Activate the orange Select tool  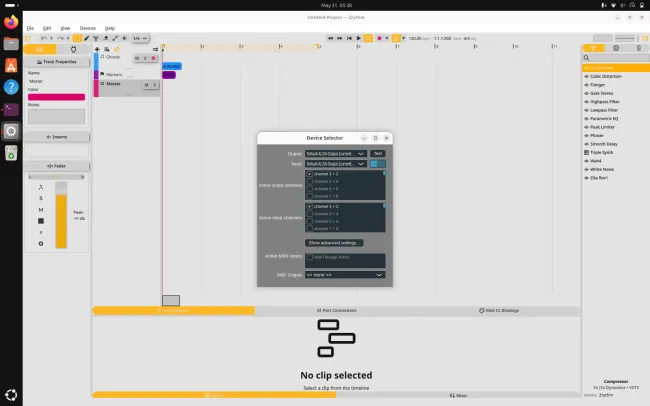point(77,38)
